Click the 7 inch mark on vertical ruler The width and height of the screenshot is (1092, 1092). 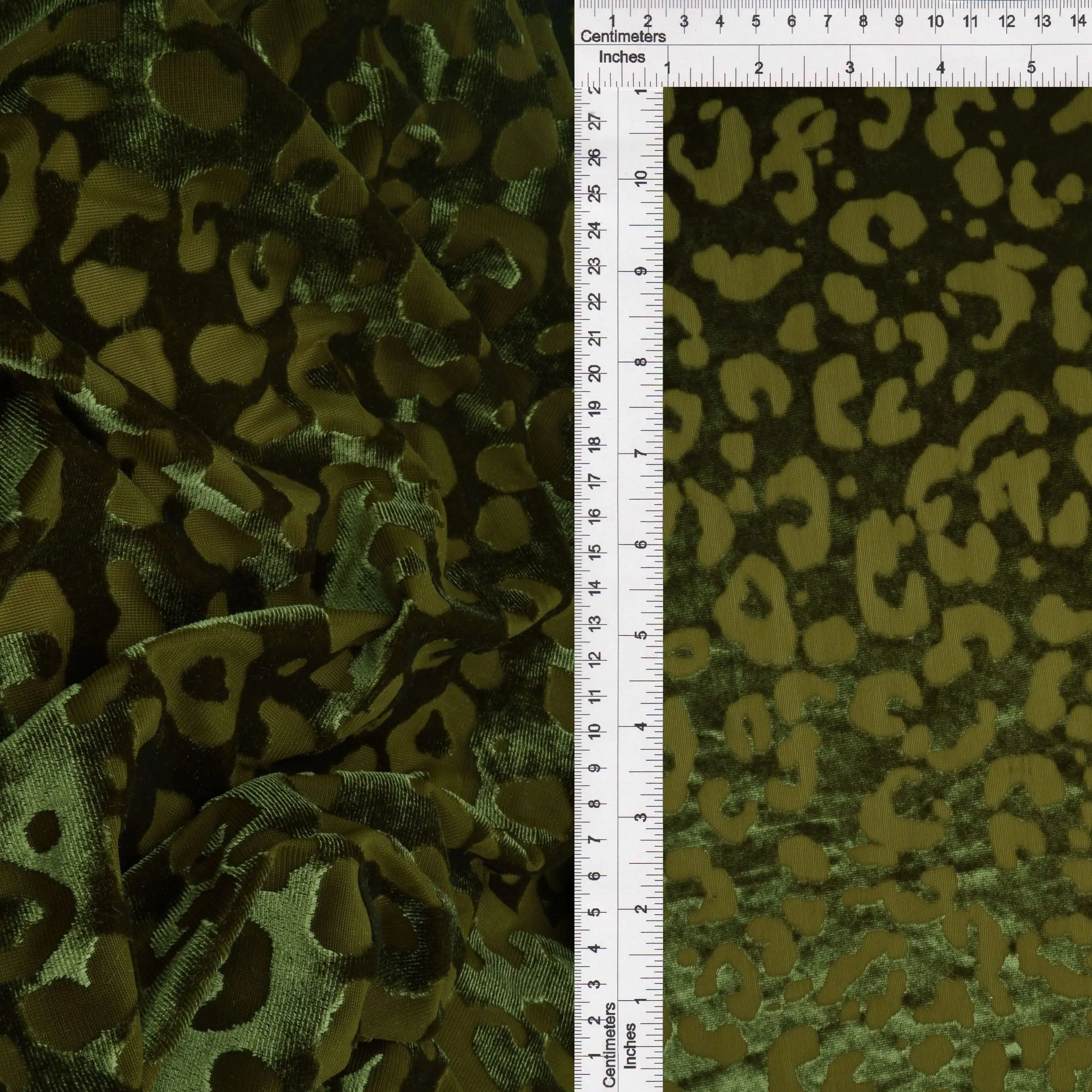pyautogui.click(x=640, y=453)
